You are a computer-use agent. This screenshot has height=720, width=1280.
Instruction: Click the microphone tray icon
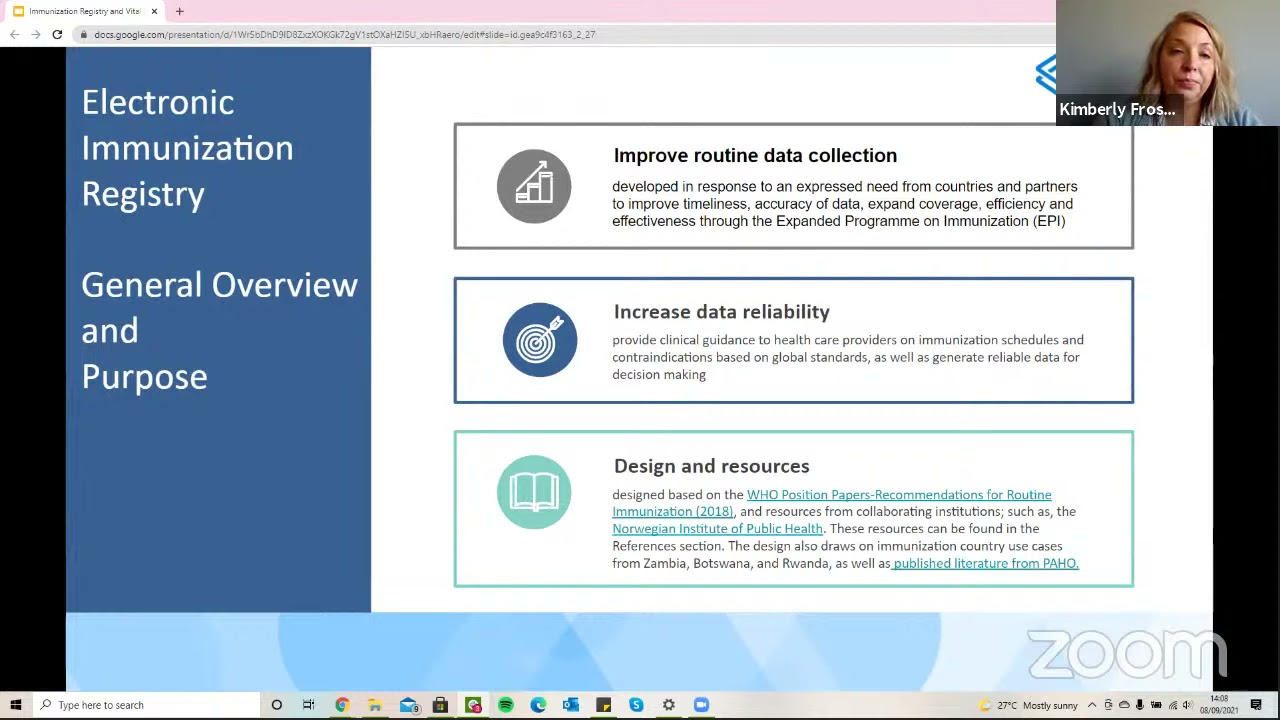pyautogui.click(x=1140, y=705)
